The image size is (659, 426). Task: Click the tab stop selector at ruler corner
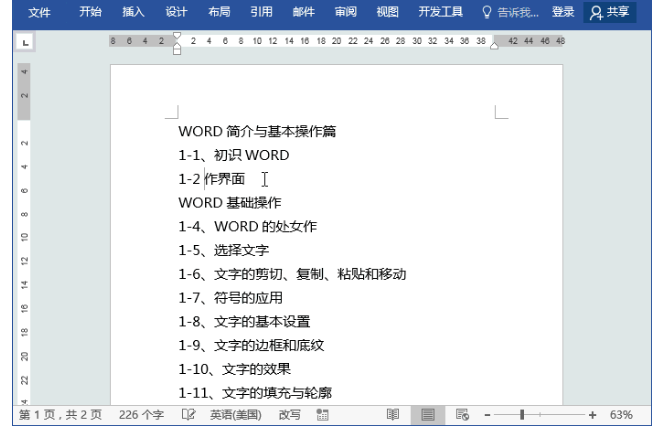[x=25, y=42]
